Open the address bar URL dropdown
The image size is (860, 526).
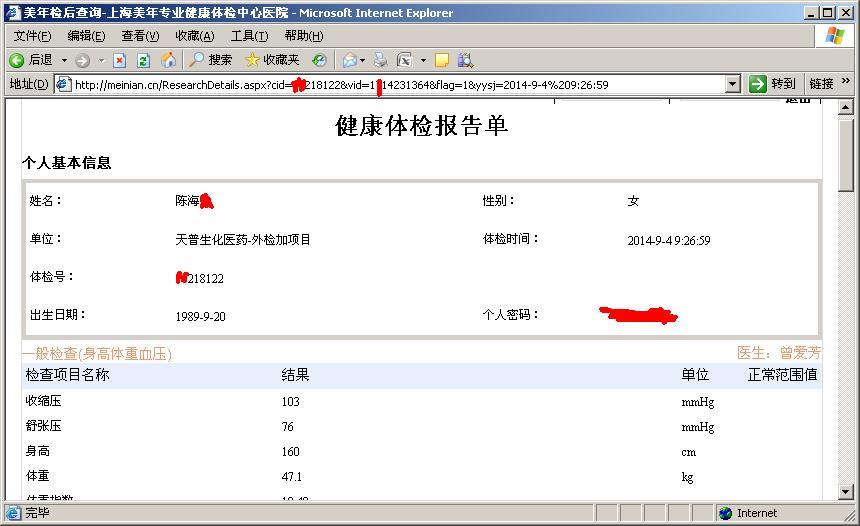click(x=732, y=84)
